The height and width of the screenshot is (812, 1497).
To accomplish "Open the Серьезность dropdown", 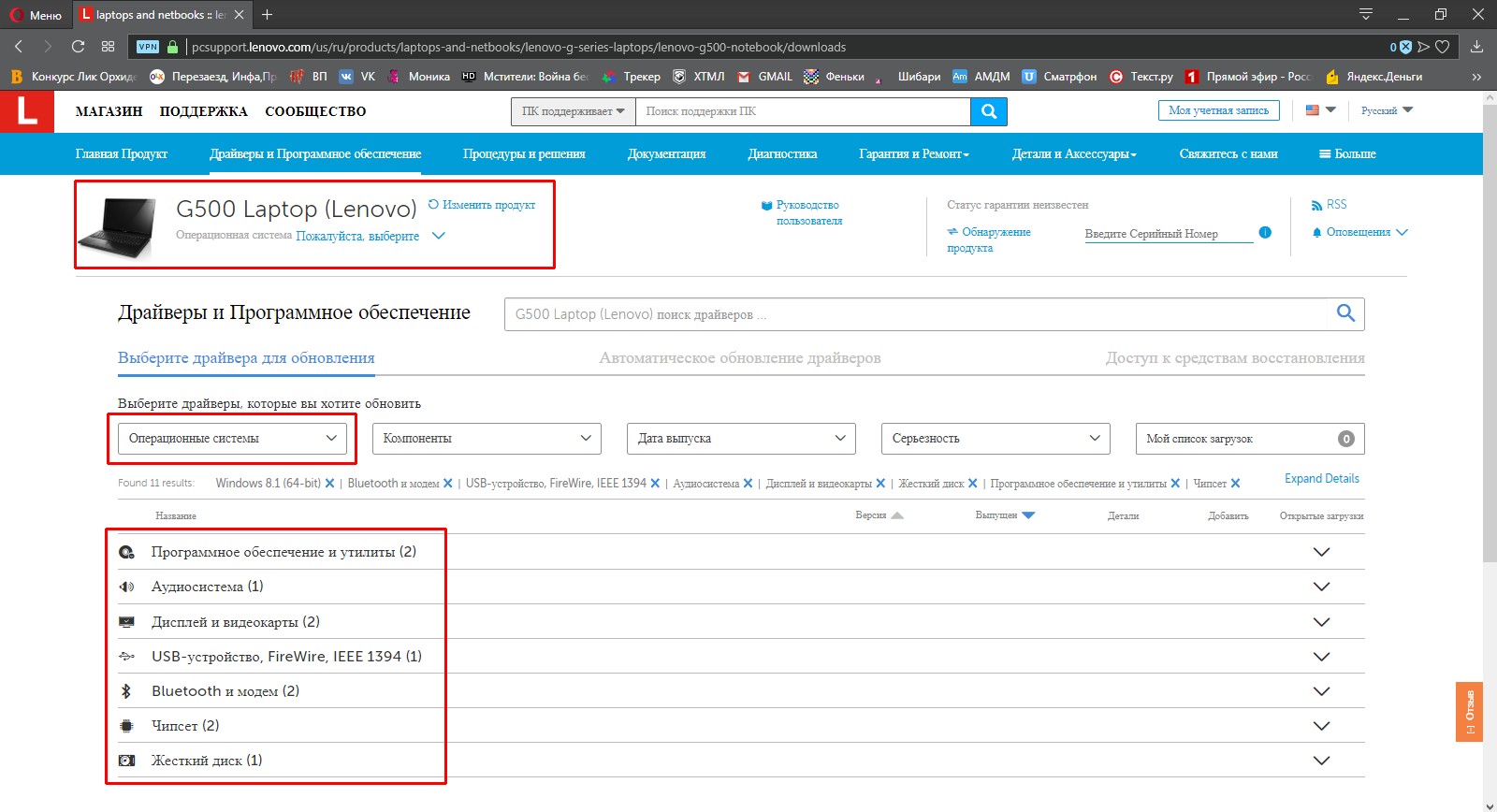I will click(996, 438).
